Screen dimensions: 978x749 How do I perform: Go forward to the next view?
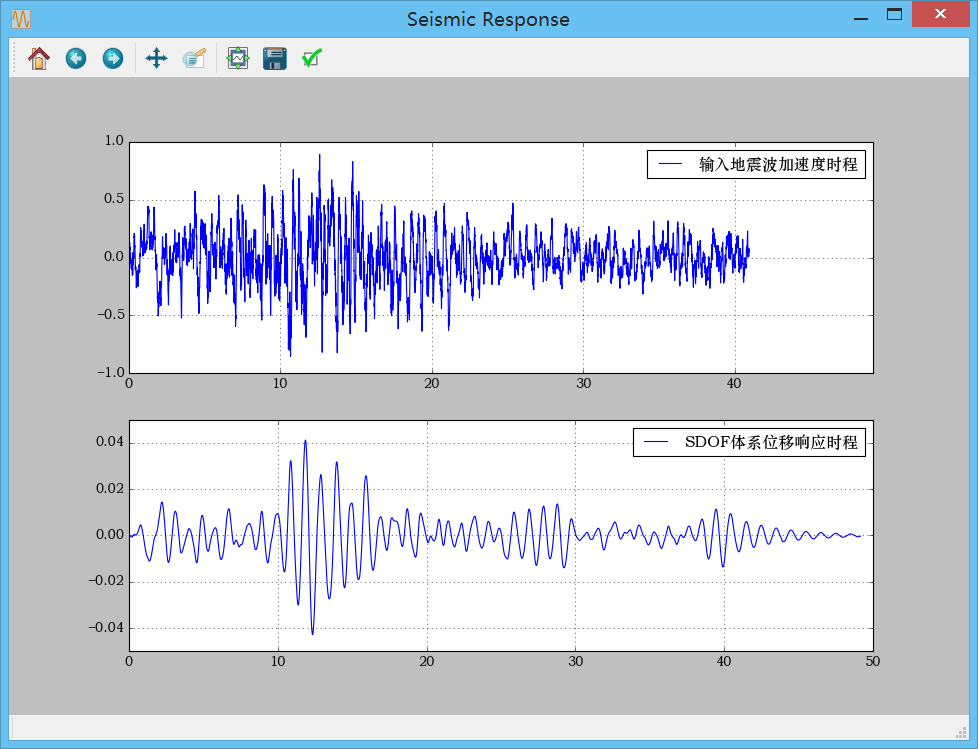click(113, 59)
